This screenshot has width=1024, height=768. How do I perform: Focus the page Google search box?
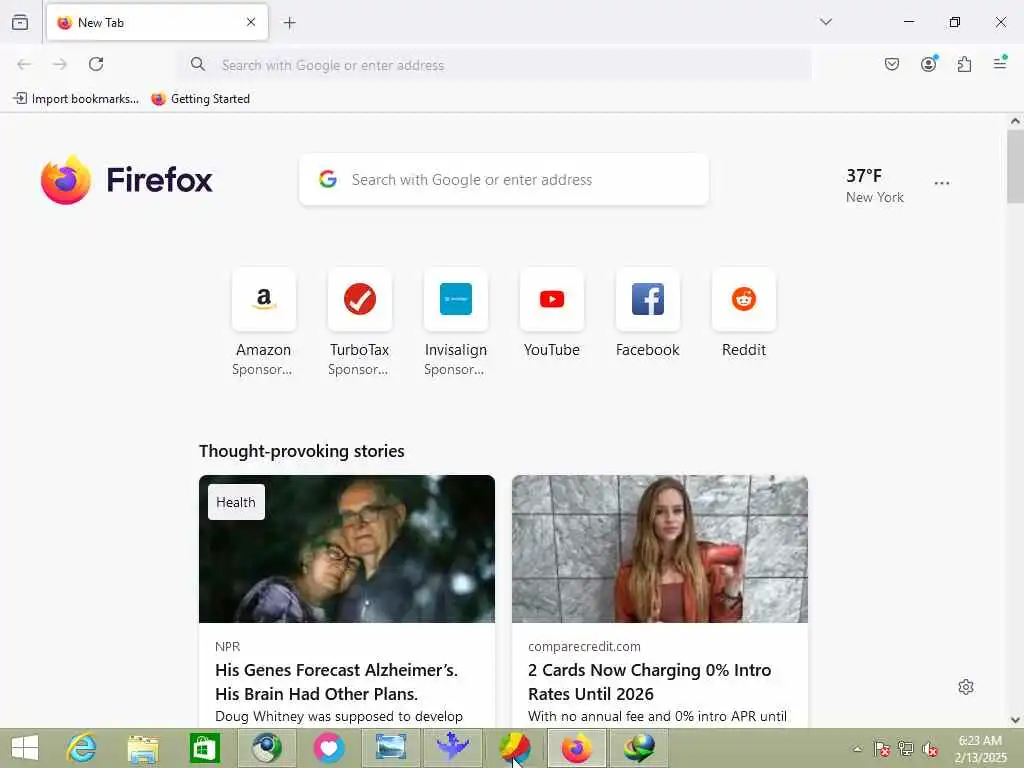[504, 180]
